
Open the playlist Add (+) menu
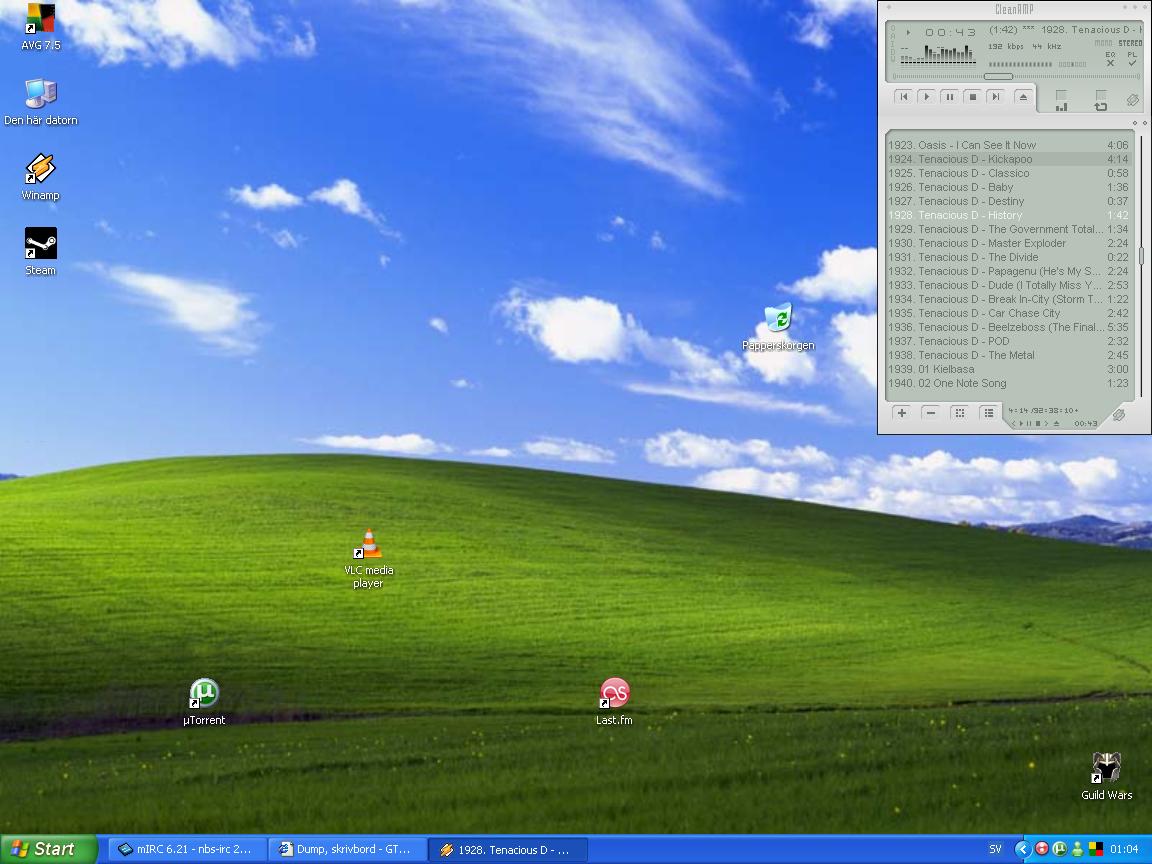pyautogui.click(x=901, y=413)
